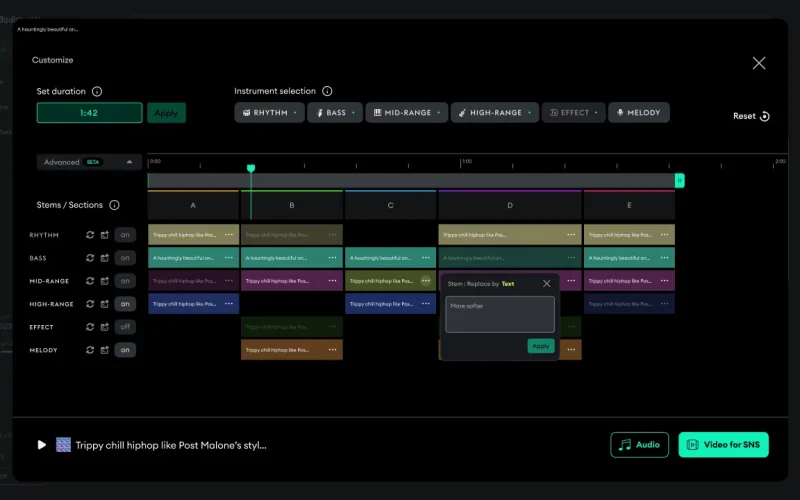The width and height of the screenshot is (800, 500).
Task: Toggle HIGH-RANGE instrument selection chip
Action: coord(495,113)
